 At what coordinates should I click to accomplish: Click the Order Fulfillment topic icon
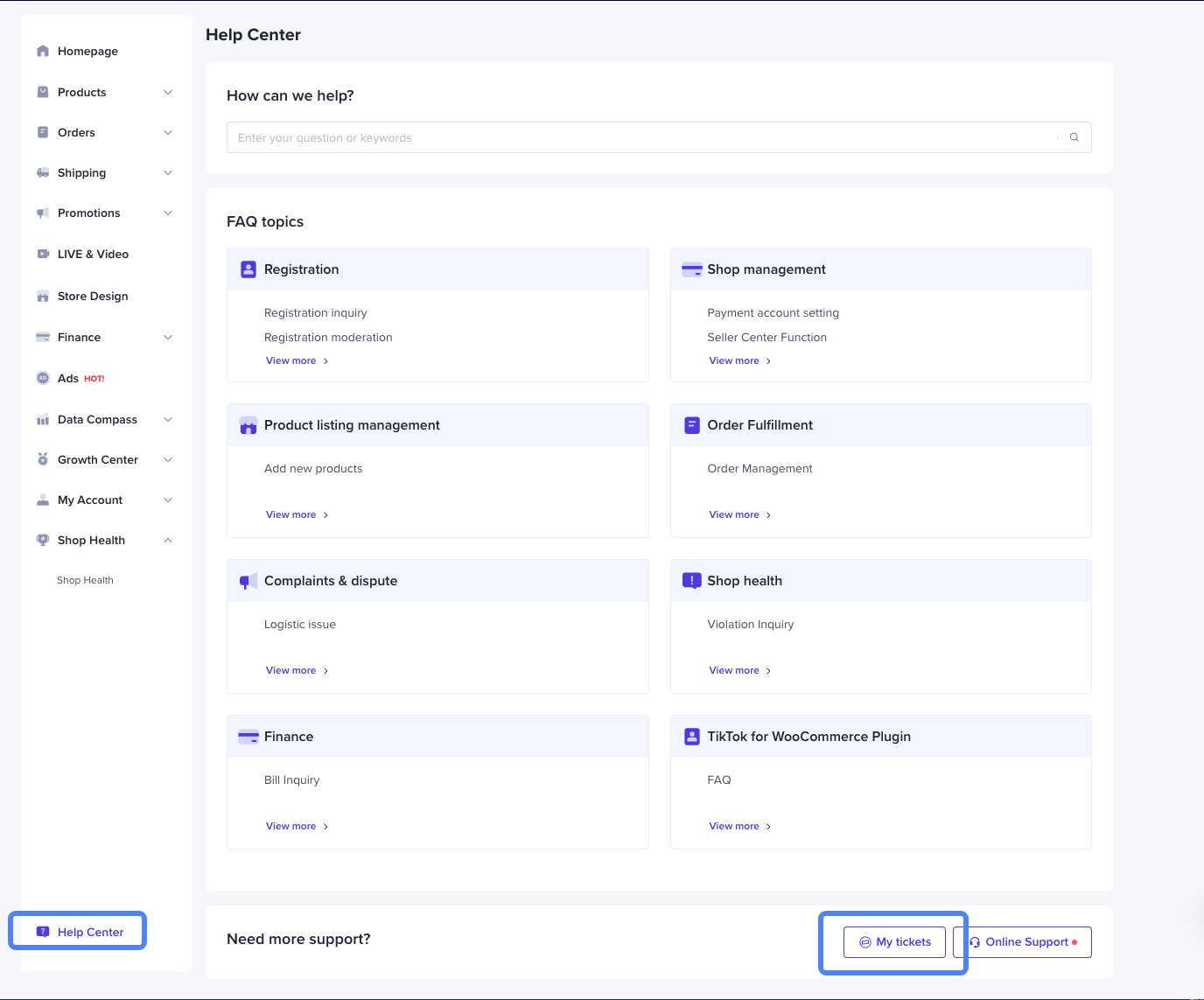691,425
